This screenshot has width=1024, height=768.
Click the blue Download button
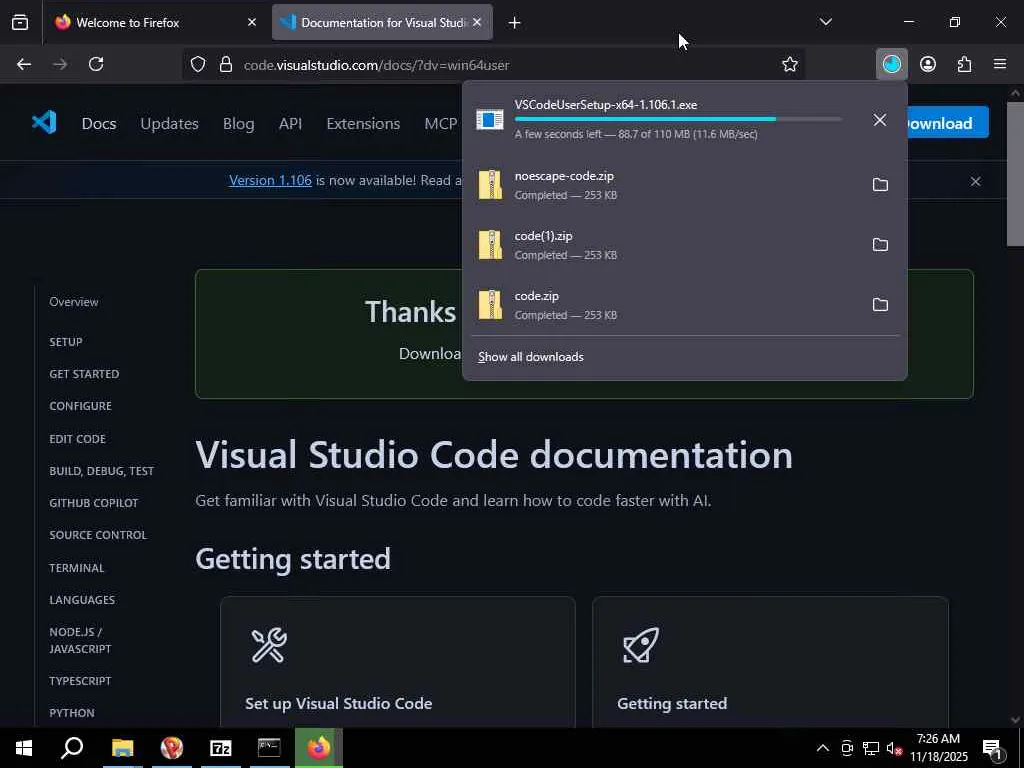click(x=948, y=122)
